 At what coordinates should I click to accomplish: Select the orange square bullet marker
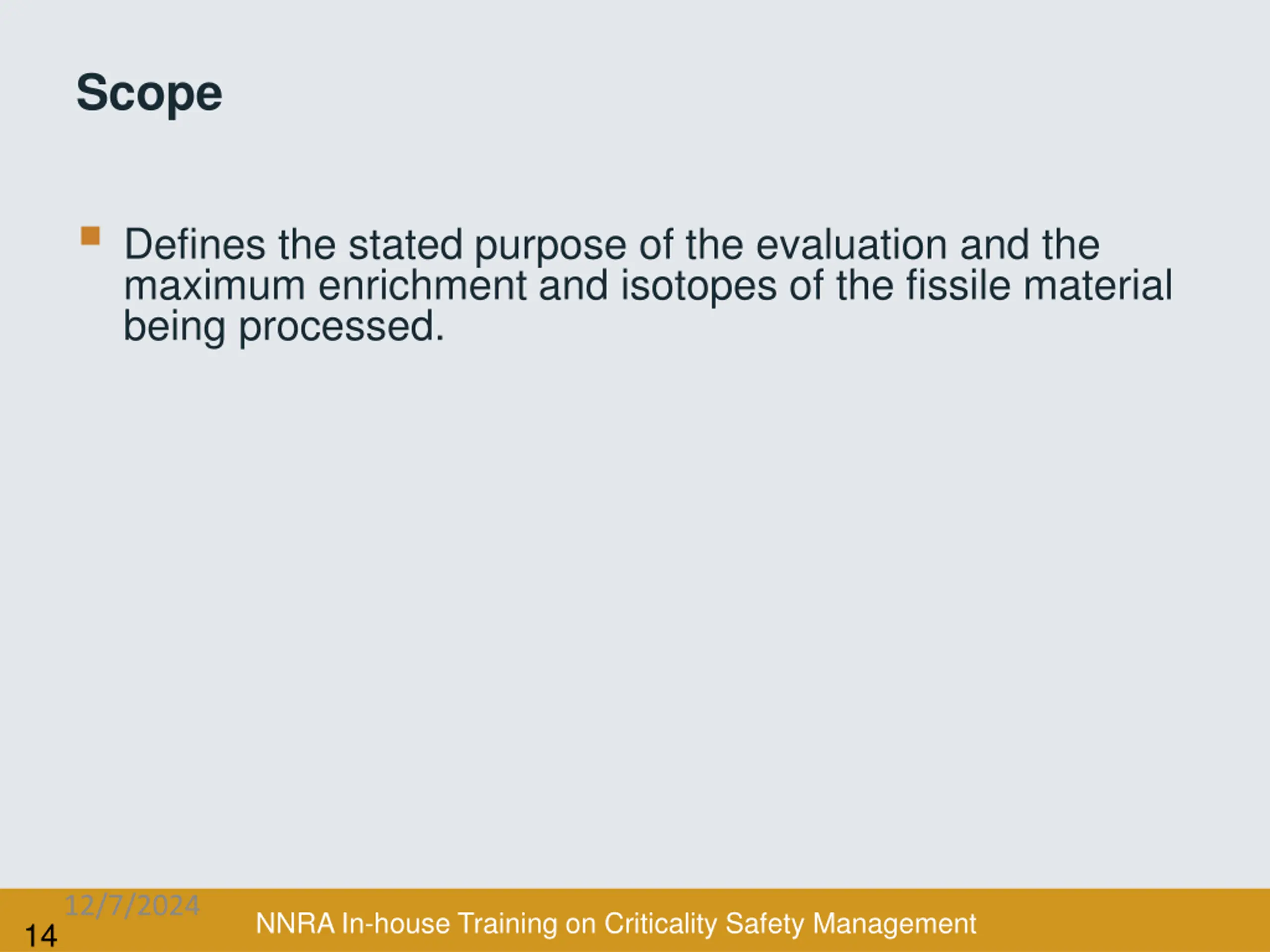click(x=90, y=236)
